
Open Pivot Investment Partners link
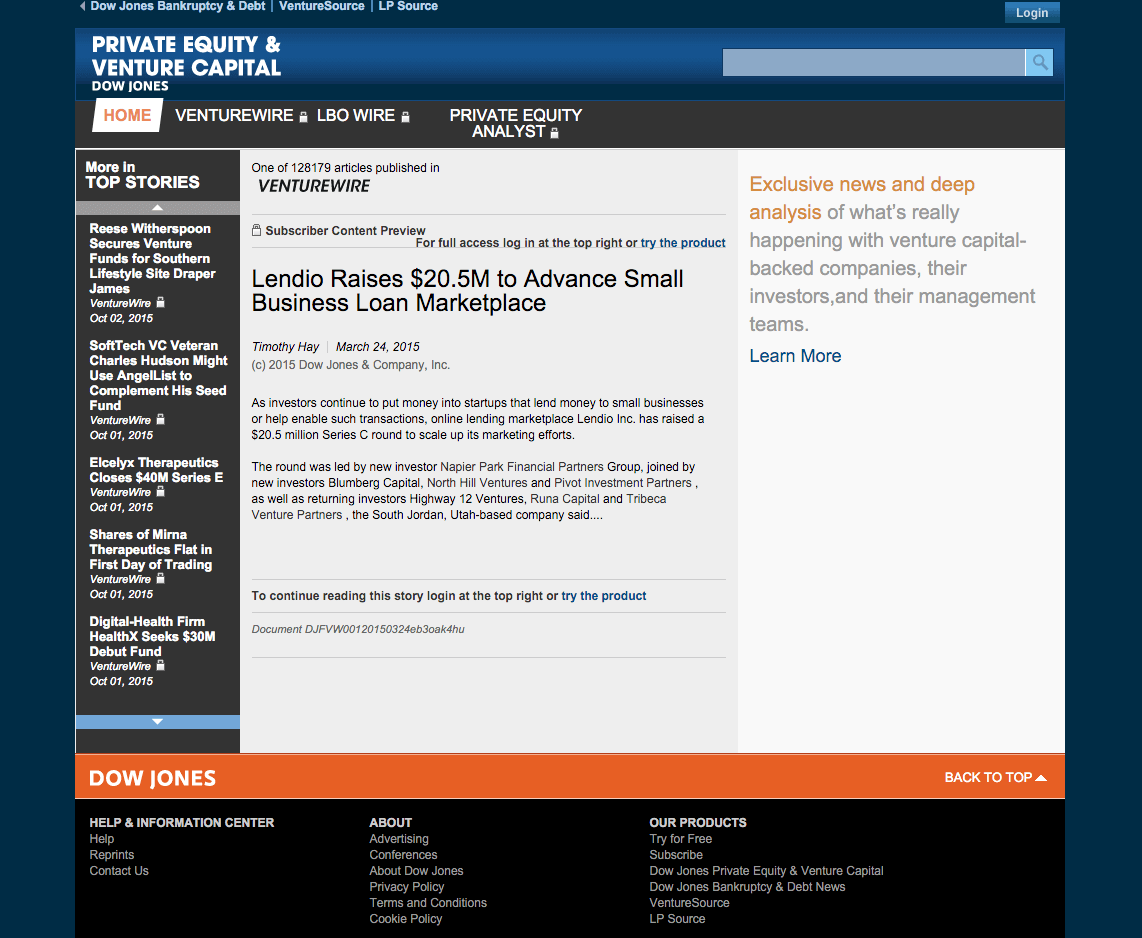coord(623,483)
